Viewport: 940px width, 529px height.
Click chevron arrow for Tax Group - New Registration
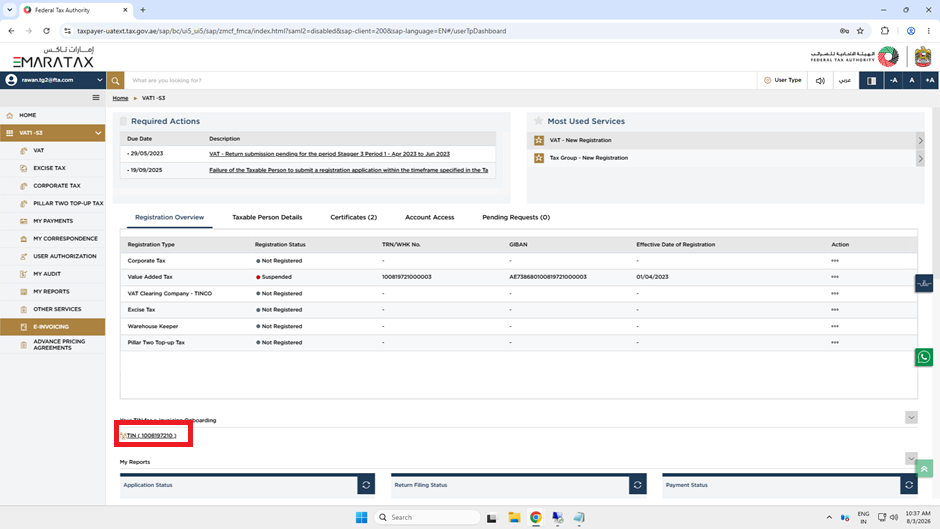920,158
